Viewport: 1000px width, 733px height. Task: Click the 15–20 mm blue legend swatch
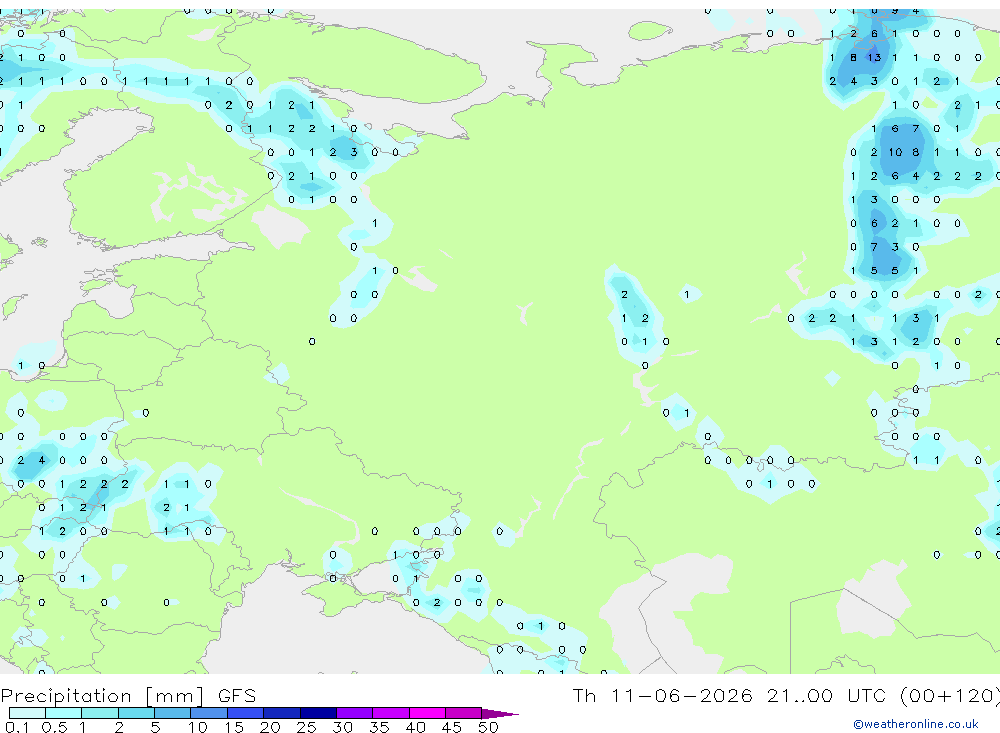point(245,713)
